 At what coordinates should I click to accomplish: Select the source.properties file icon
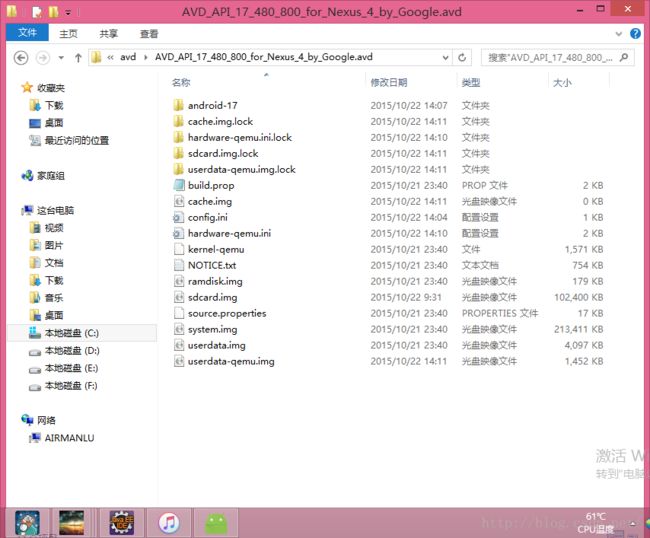click(x=179, y=313)
